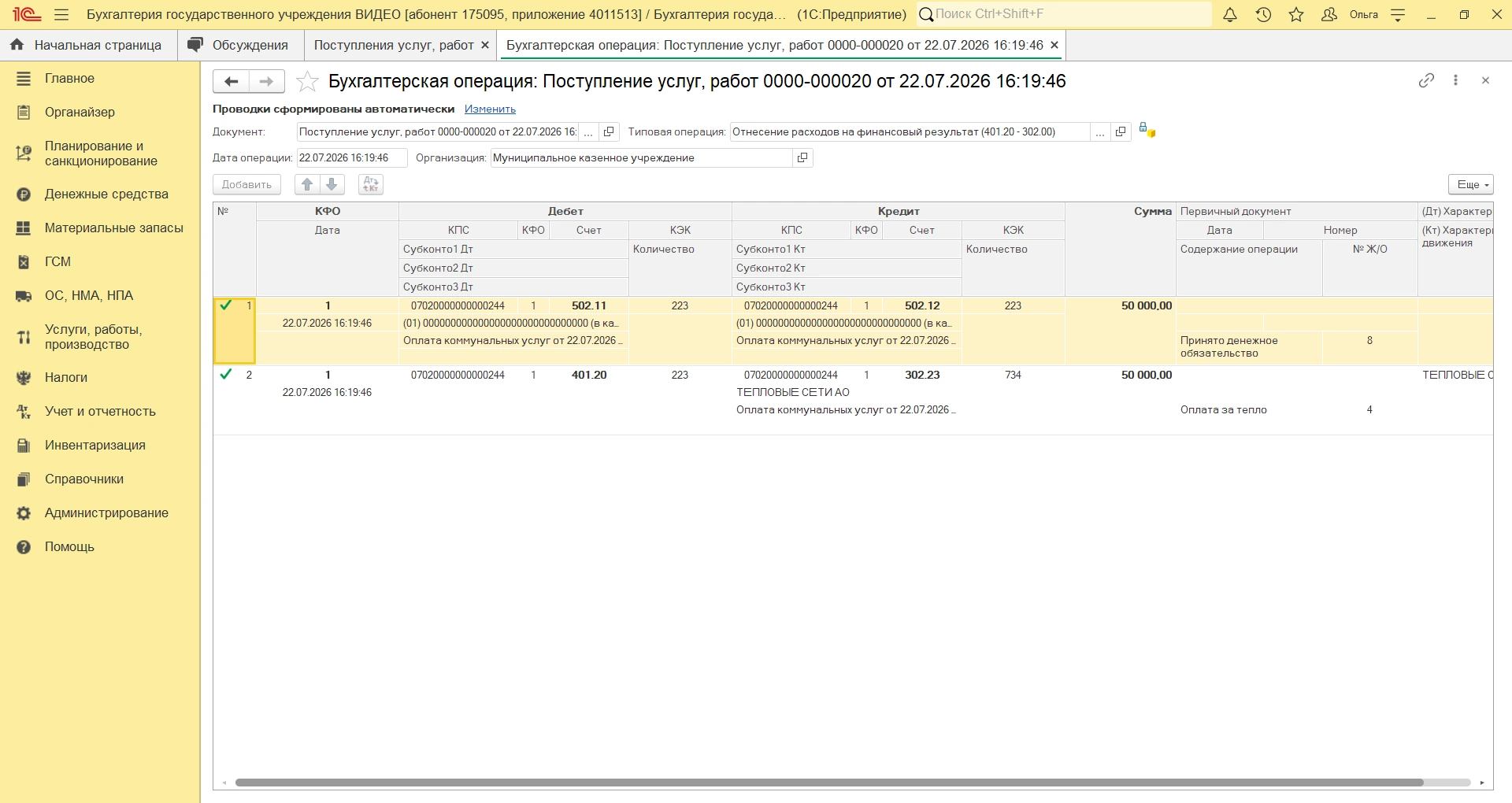Copy link to this document icon
1512x803 pixels.
coord(1426,80)
